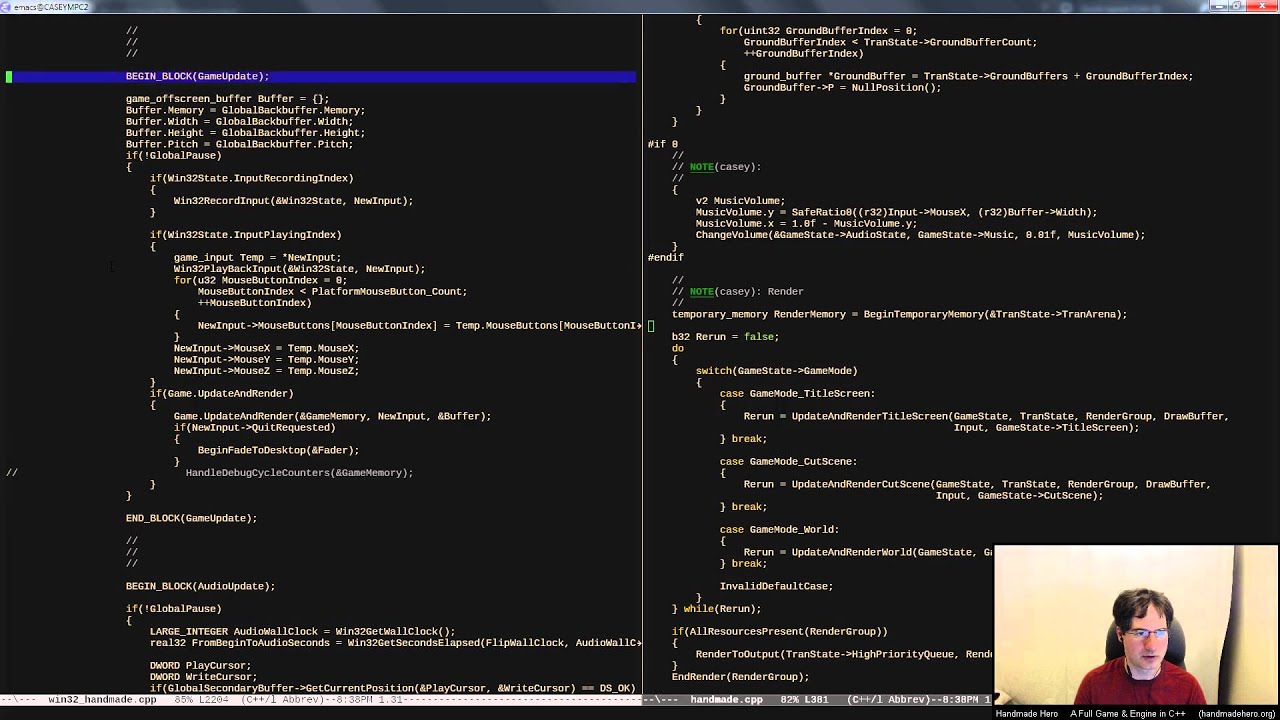Click "ChangeVolume(&GameState->AudioState" line
Screen dimensions: 1280x720
[x=920, y=235]
